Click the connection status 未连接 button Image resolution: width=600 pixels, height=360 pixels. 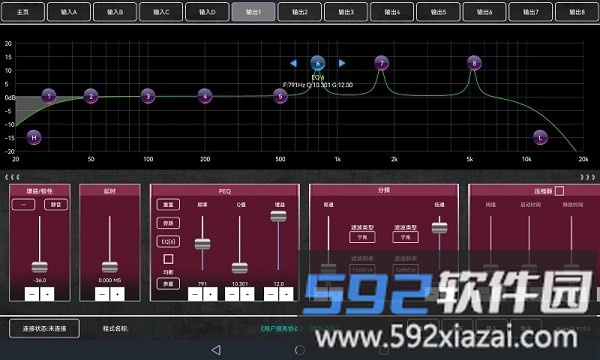coord(44,329)
